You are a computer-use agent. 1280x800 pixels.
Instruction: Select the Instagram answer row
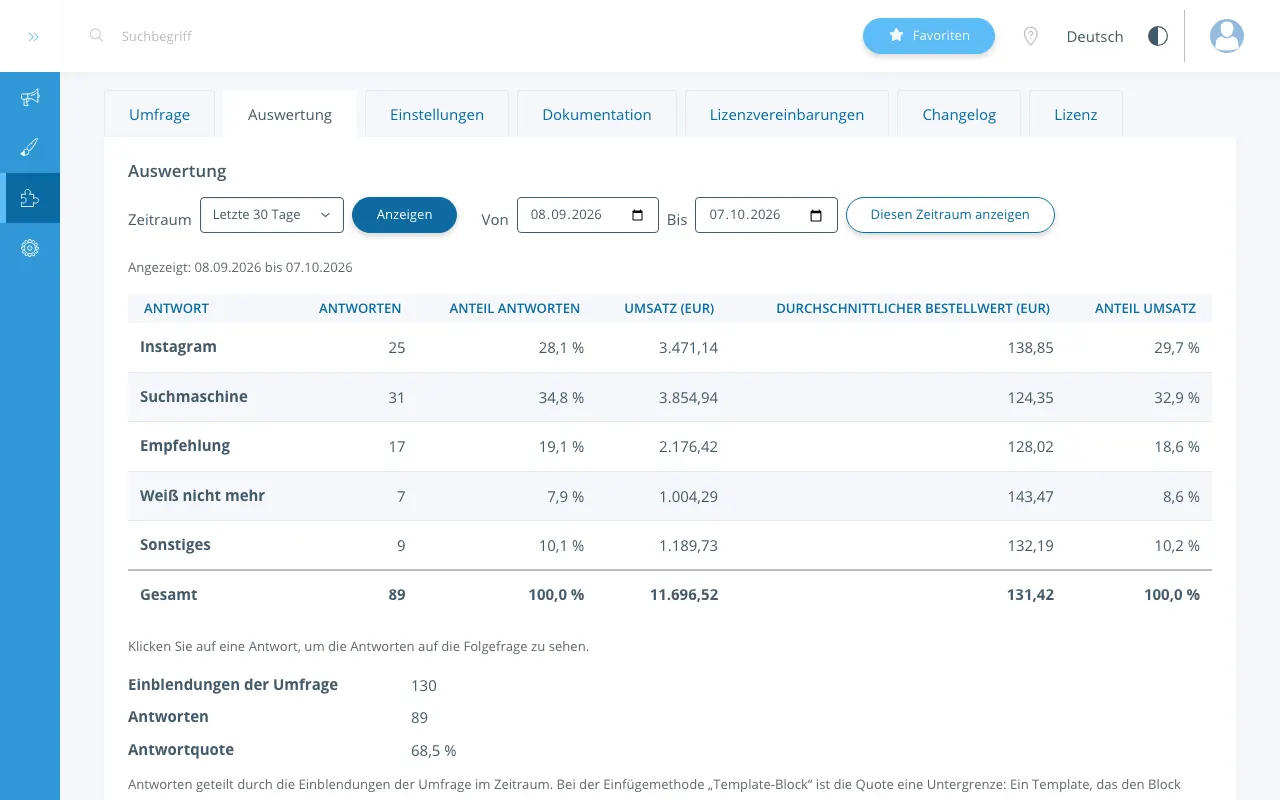(670, 348)
